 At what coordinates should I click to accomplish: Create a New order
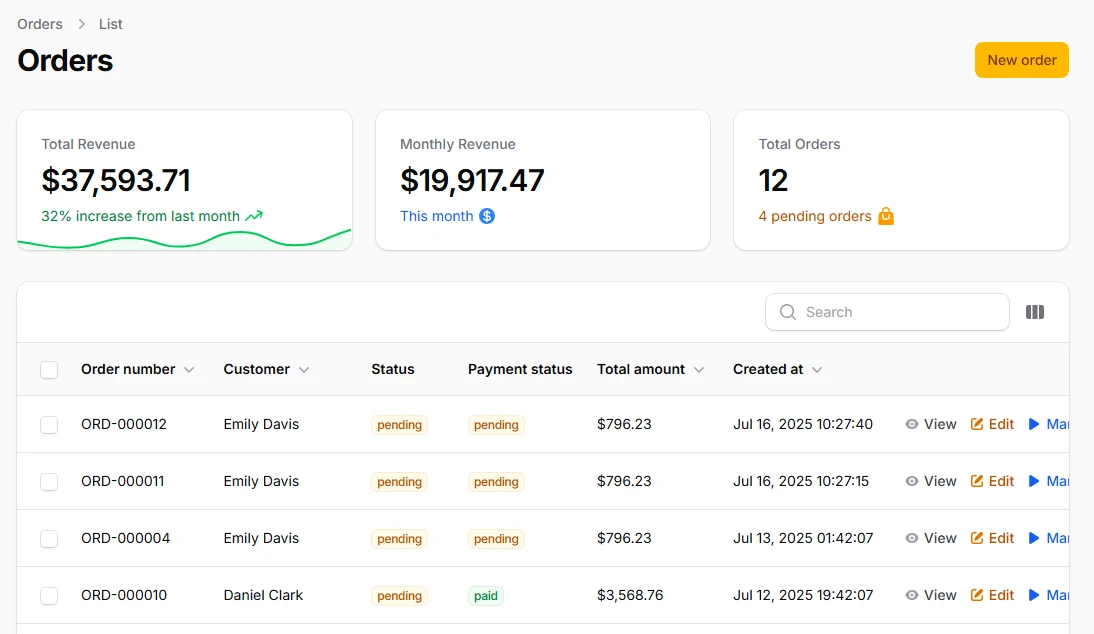[1021, 60]
